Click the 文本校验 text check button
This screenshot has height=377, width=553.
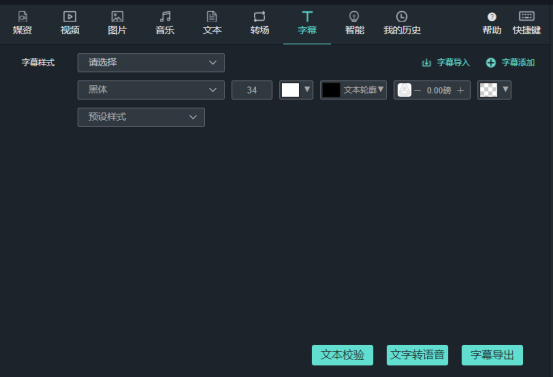342,355
